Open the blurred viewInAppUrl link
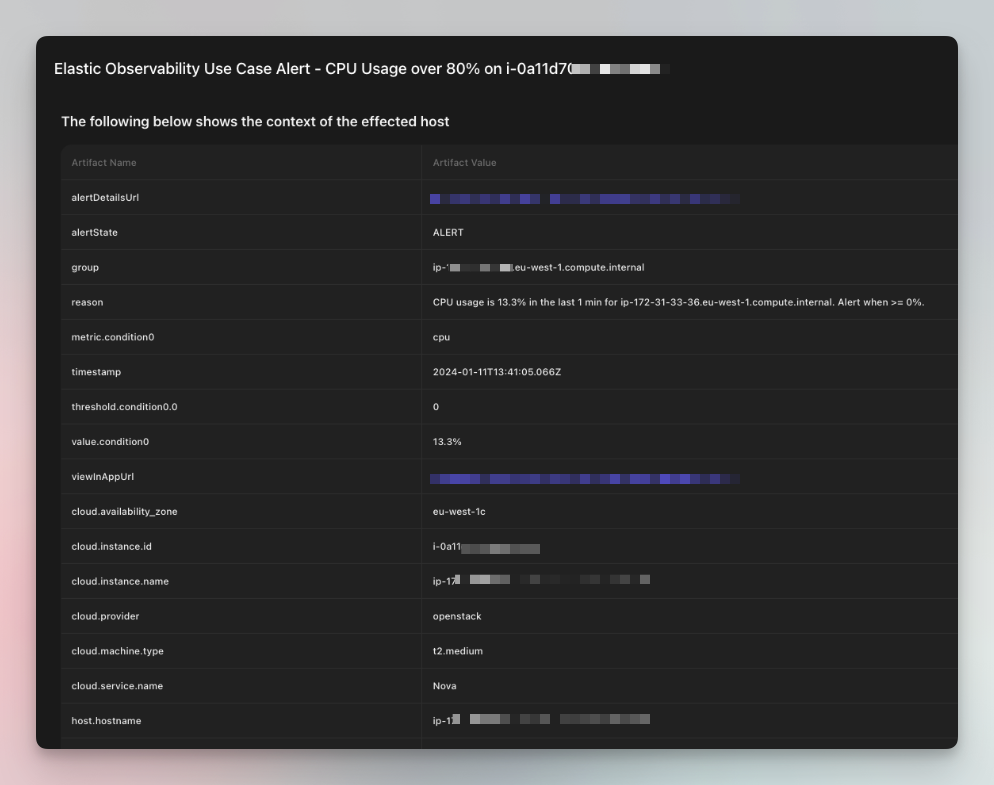994x785 pixels. pyautogui.click(x=584, y=479)
